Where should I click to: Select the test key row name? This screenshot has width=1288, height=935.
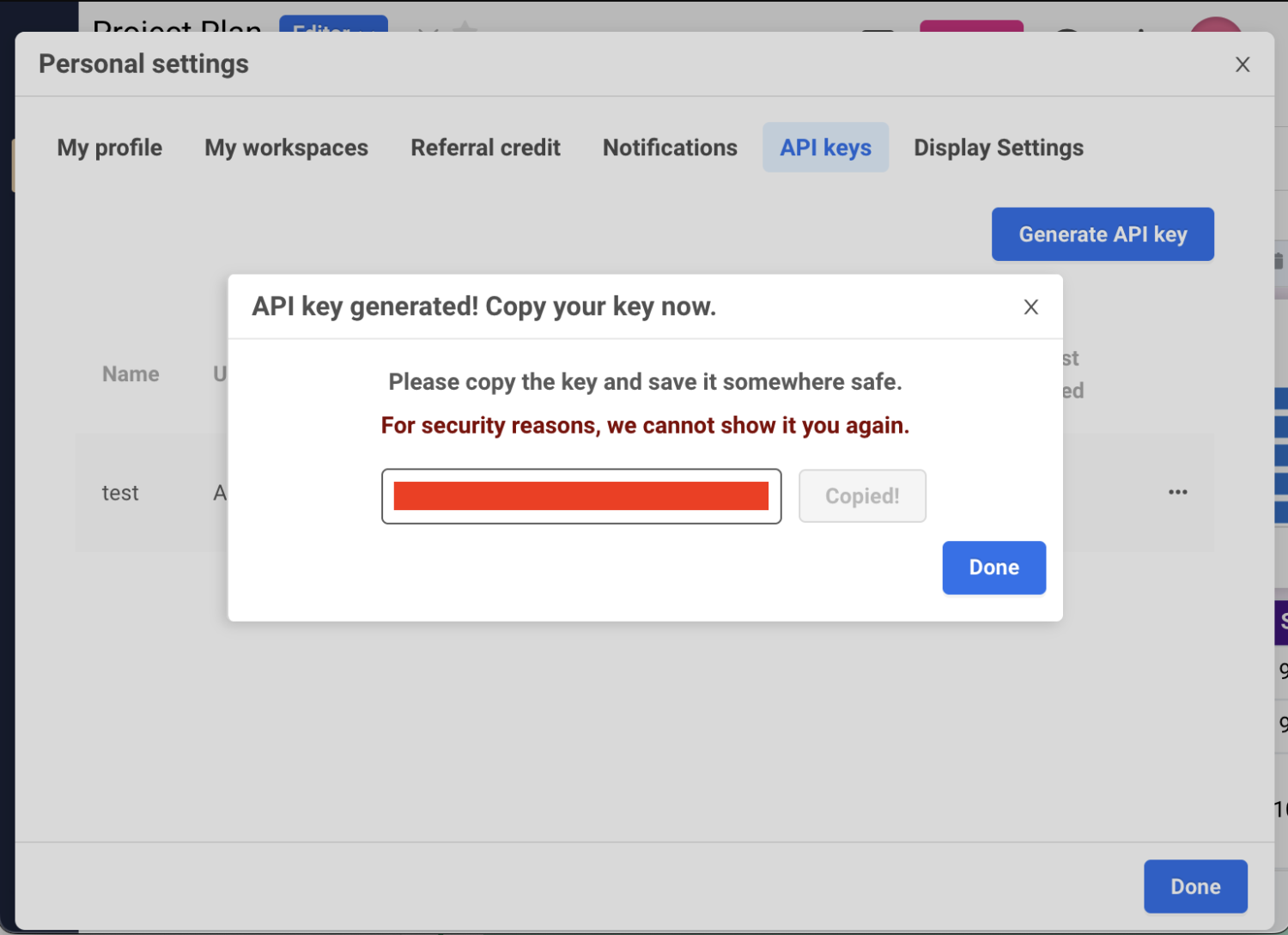point(120,493)
